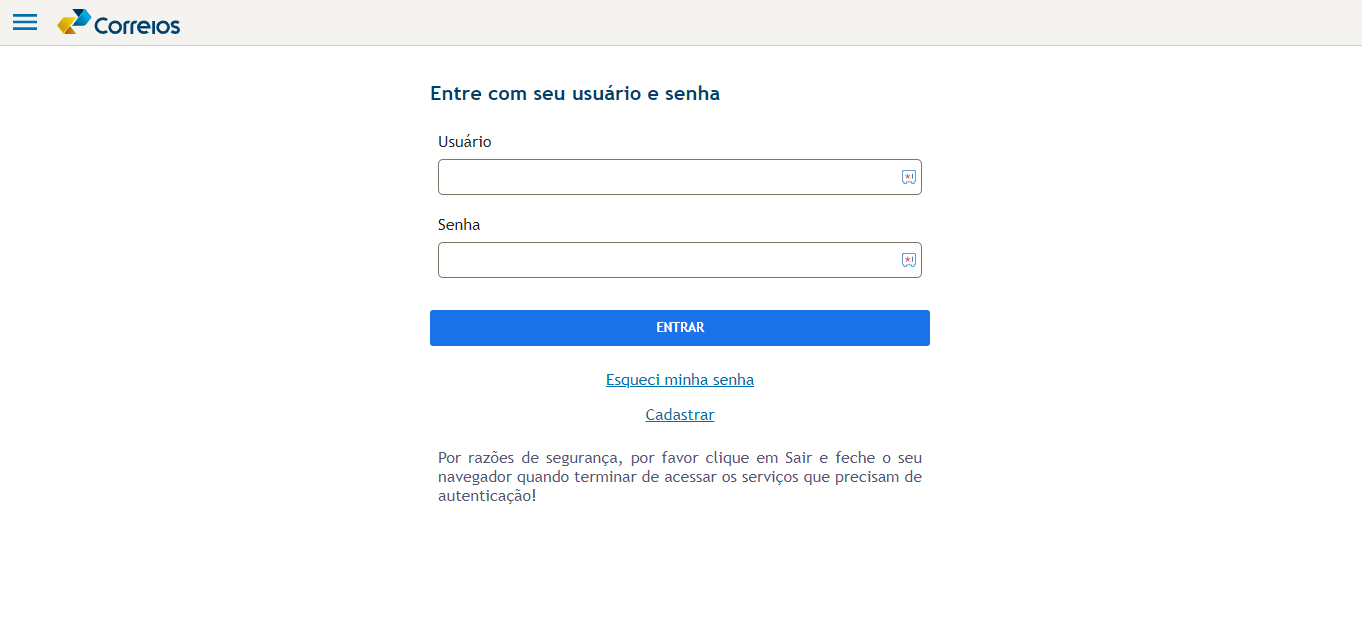Click the security notice paragraph beginning Por razões

pos(680,477)
